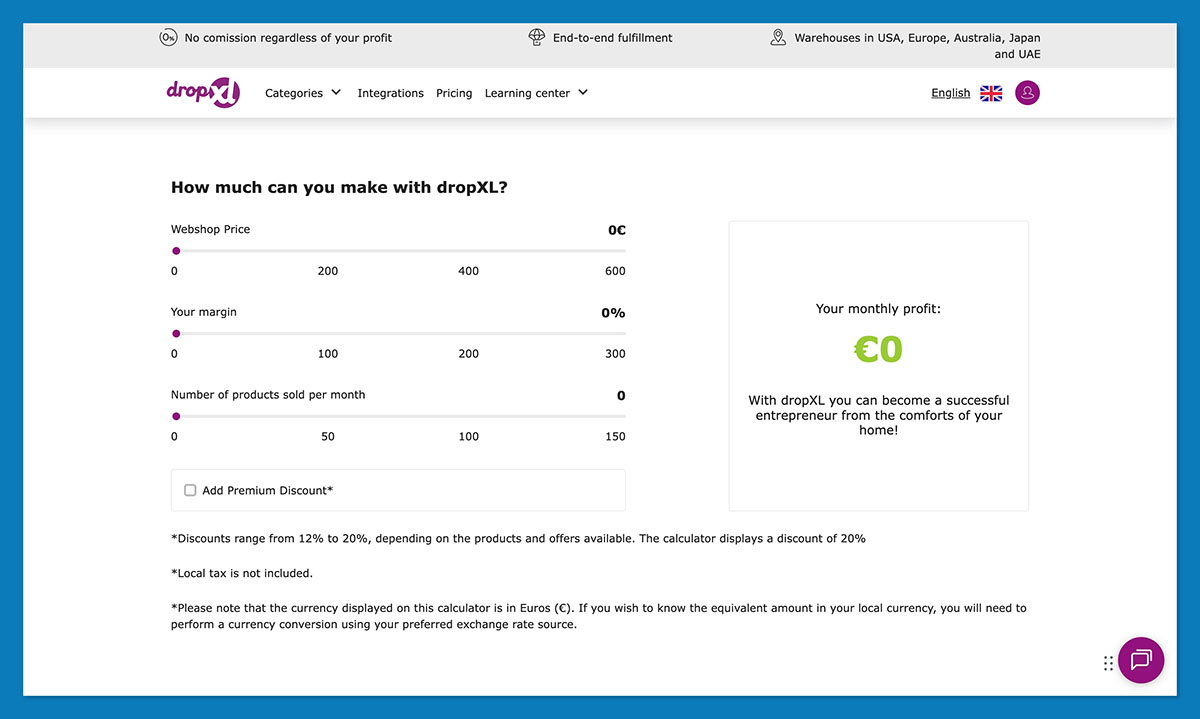Click the 'End-to-end fulfillment' text
This screenshot has height=719, width=1200.
(x=612, y=38)
